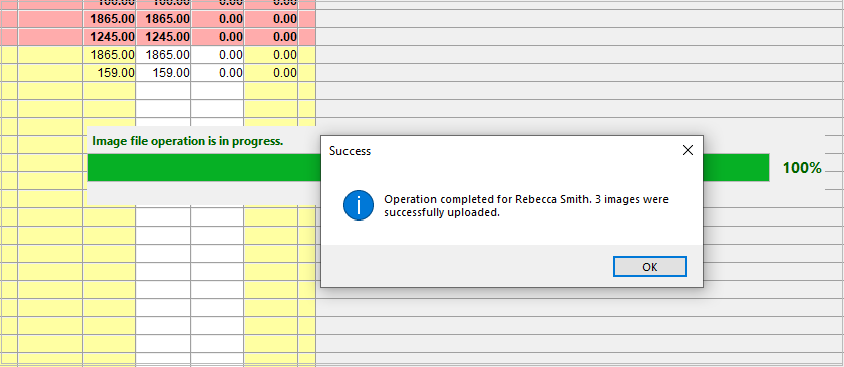
Task: Select the first bold 1245.00 cell
Action: pyautogui.click(x=109, y=37)
